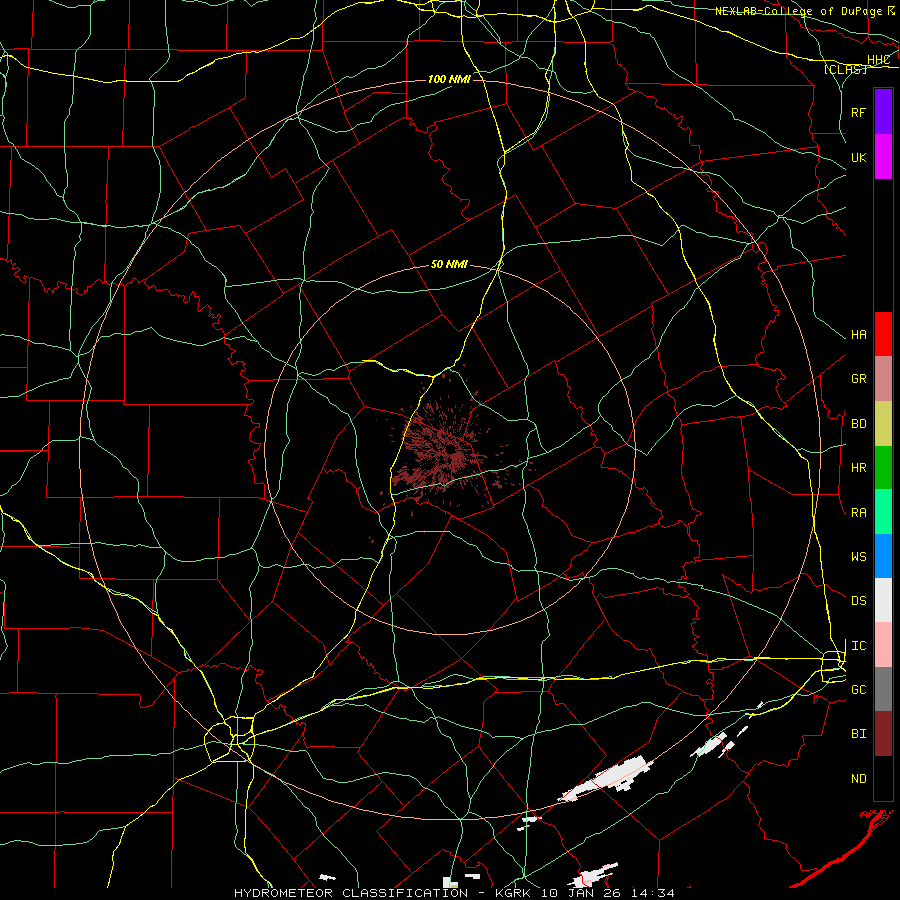Screen dimensions: 900x900
Task: Click the HHC product code label
Action: [x=878, y=60]
